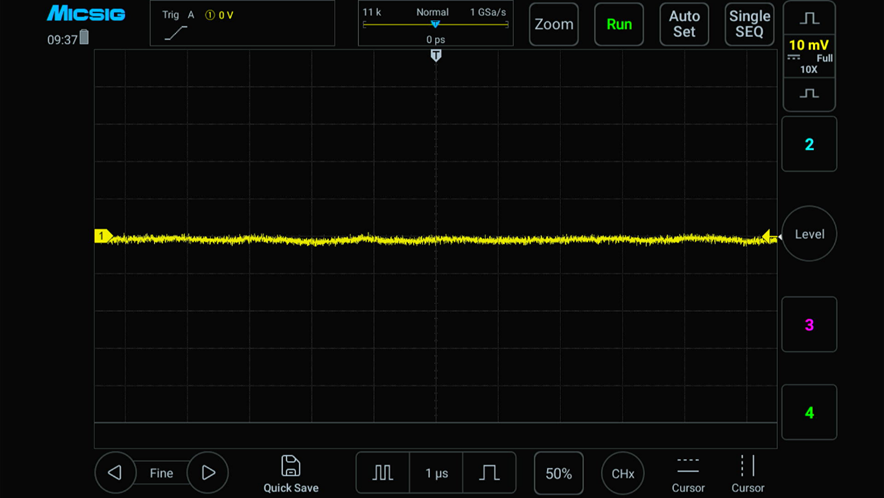884x498 pixels.
Task: Tap the trigger level arrow on right edge
Action: [770, 236]
